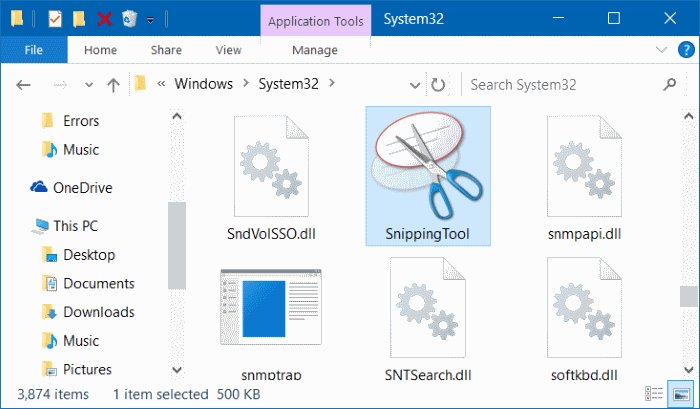Click the snmpapi.dll file name label
Image resolution: width=700 pixels, height=409 pixels.
tap(584, 234)
